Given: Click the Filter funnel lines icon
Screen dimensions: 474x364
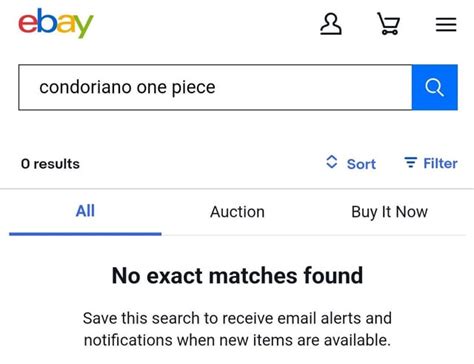Looking at the screenshot, I should 410,163.
